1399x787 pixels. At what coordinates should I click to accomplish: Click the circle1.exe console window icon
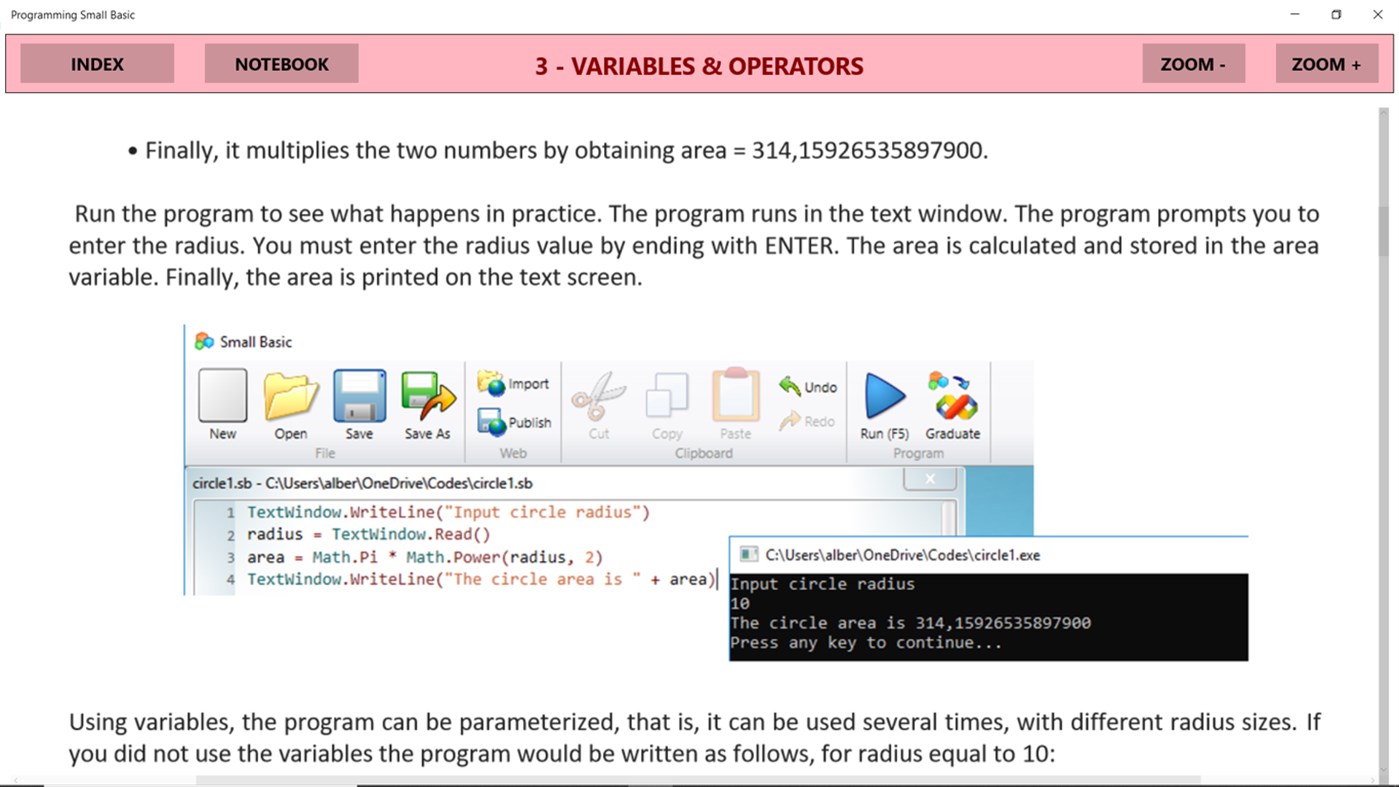point(748,555)
